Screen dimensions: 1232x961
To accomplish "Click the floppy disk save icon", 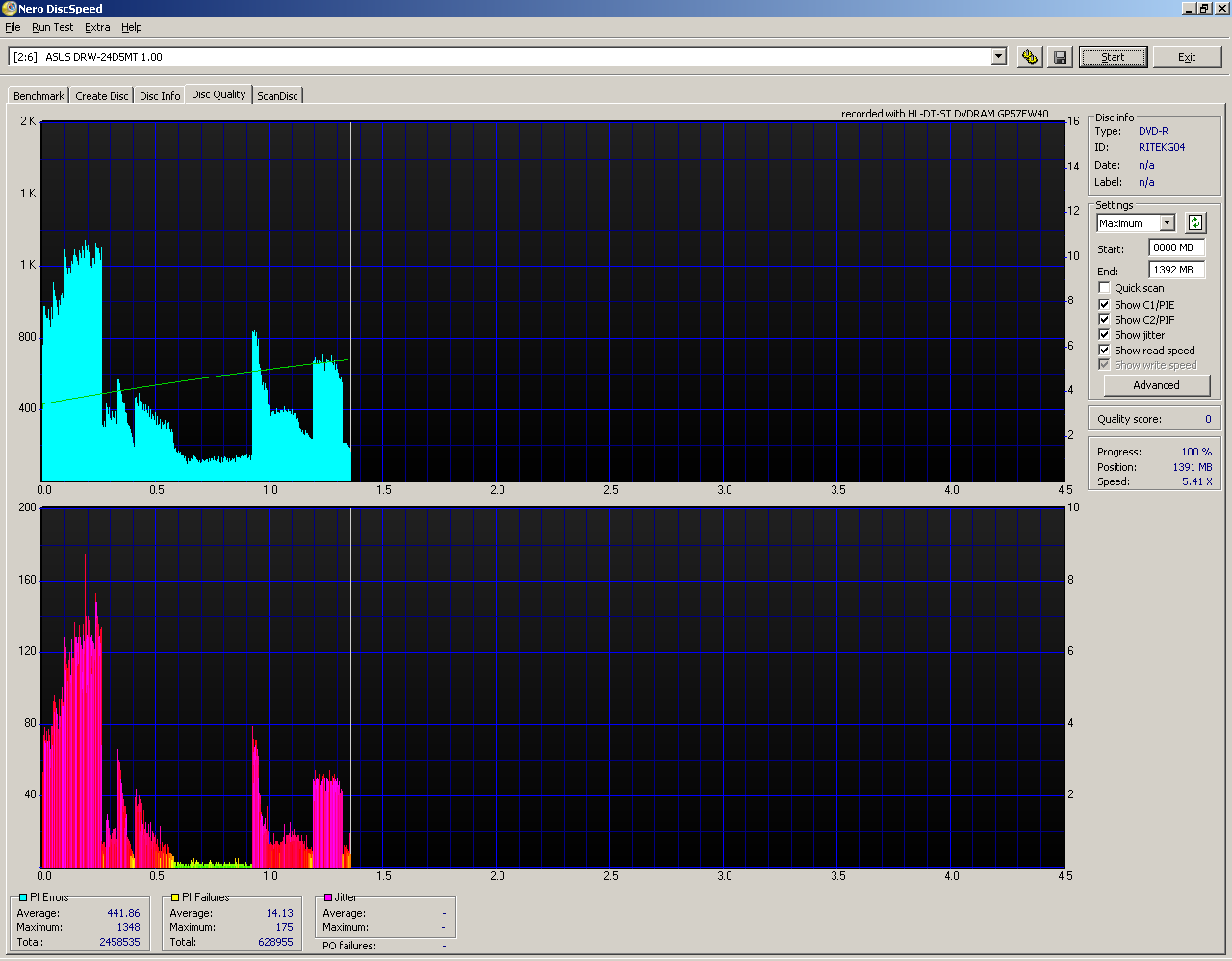I will tap(1060, 57).
